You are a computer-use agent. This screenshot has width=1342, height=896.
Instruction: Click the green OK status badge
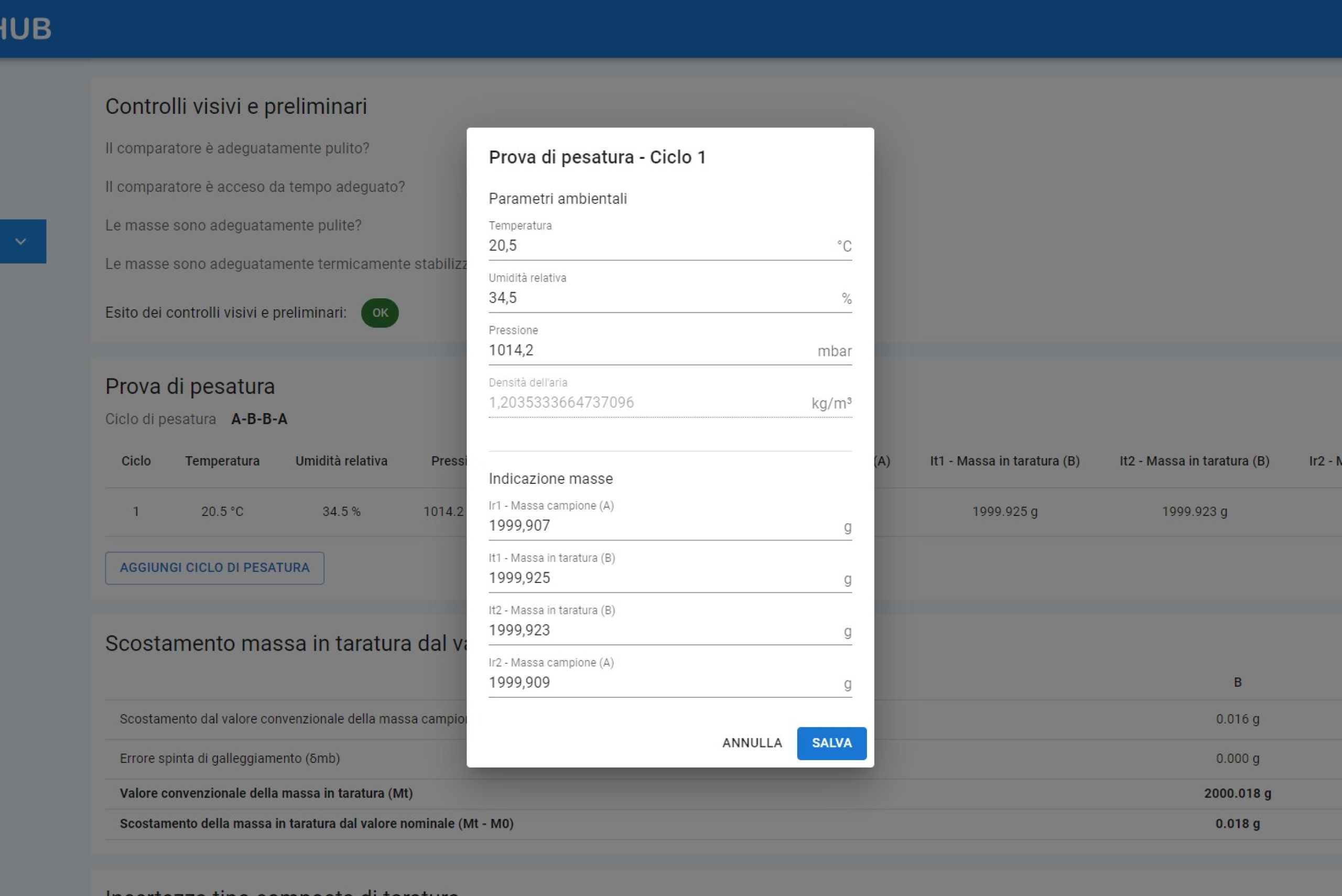click(380, 312)
